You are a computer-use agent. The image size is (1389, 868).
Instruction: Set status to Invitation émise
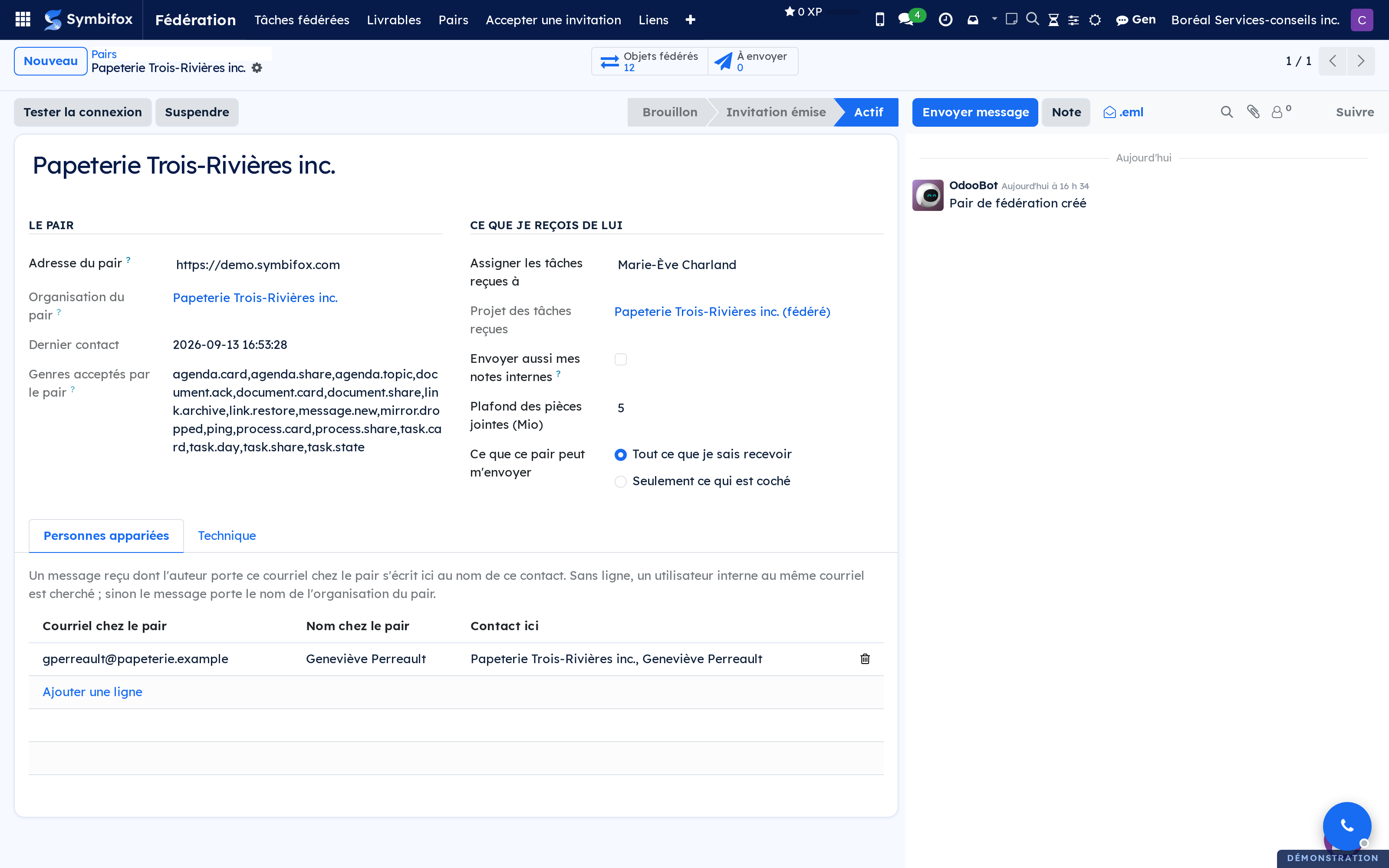775,112
